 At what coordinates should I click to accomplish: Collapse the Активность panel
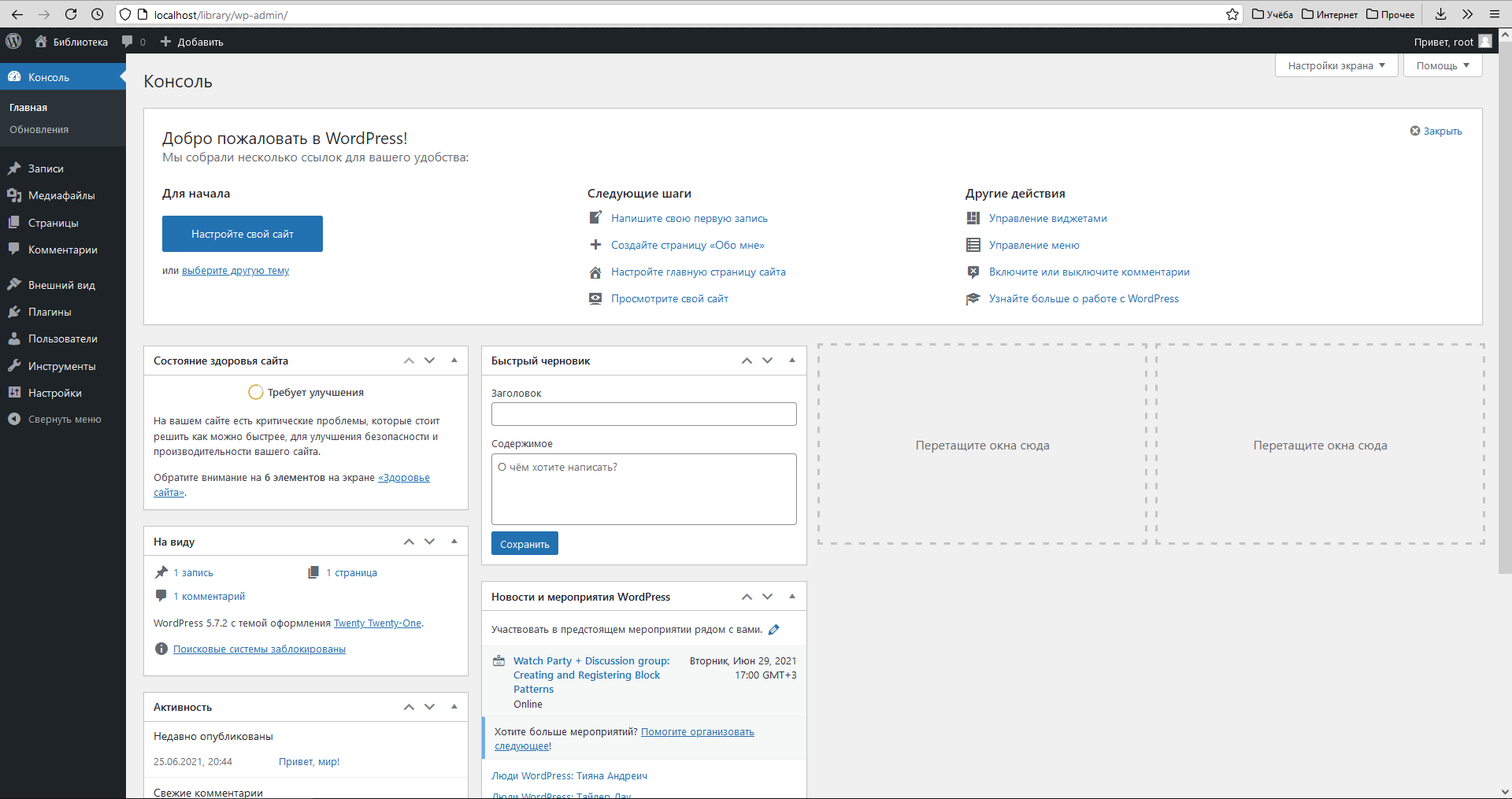454,707
